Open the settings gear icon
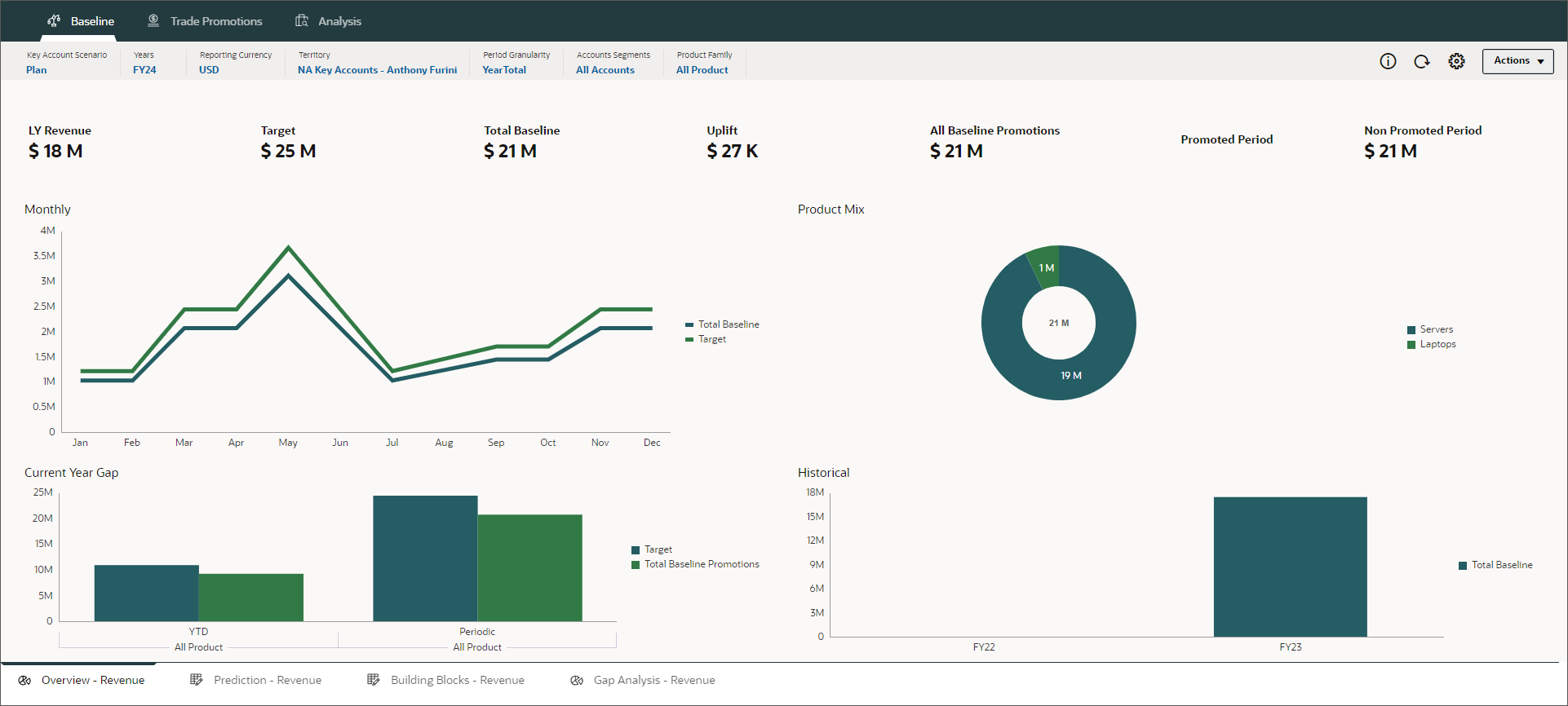This screenshot has height=706, width=1568. 1456,61
